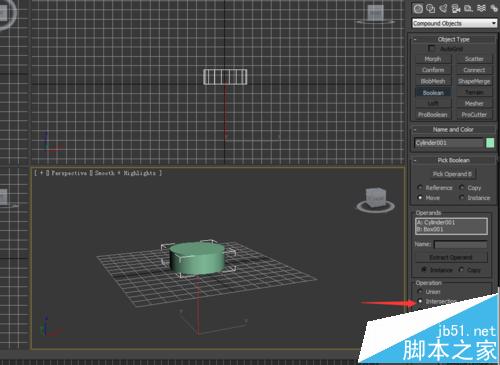Open the Perspective viewport label menu
Image resolution: width=500 pixels, height=365 pixels.
[69, 173]
